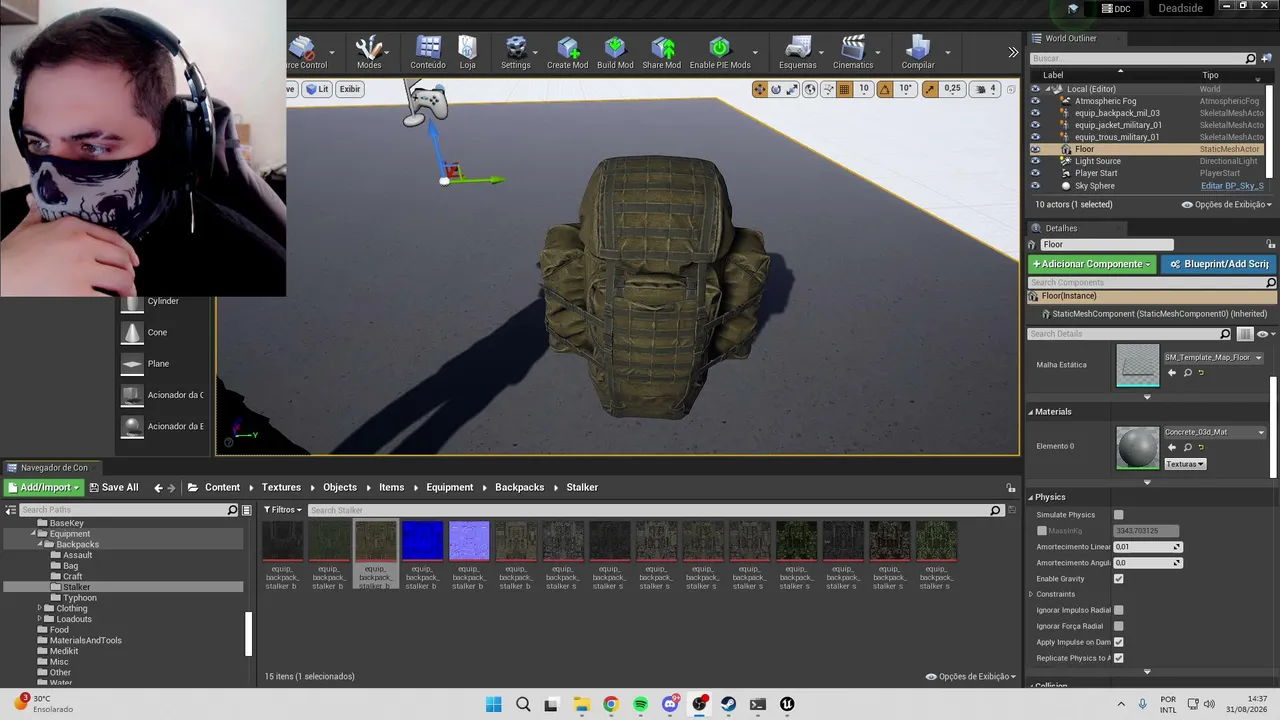Image resolution: width=1280 pixels, height=720 pixels.
Task: Click the Compilar build icon
Action: (918, 52)
